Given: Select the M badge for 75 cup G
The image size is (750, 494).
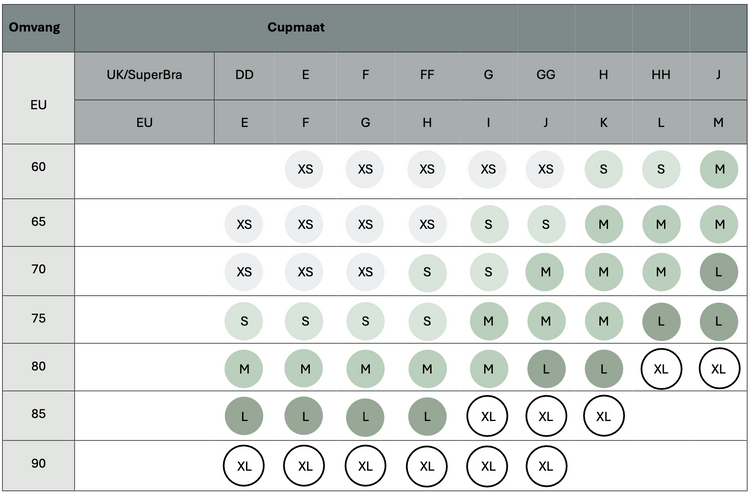Looking at the screenshot, I should [x=487, y=320].
